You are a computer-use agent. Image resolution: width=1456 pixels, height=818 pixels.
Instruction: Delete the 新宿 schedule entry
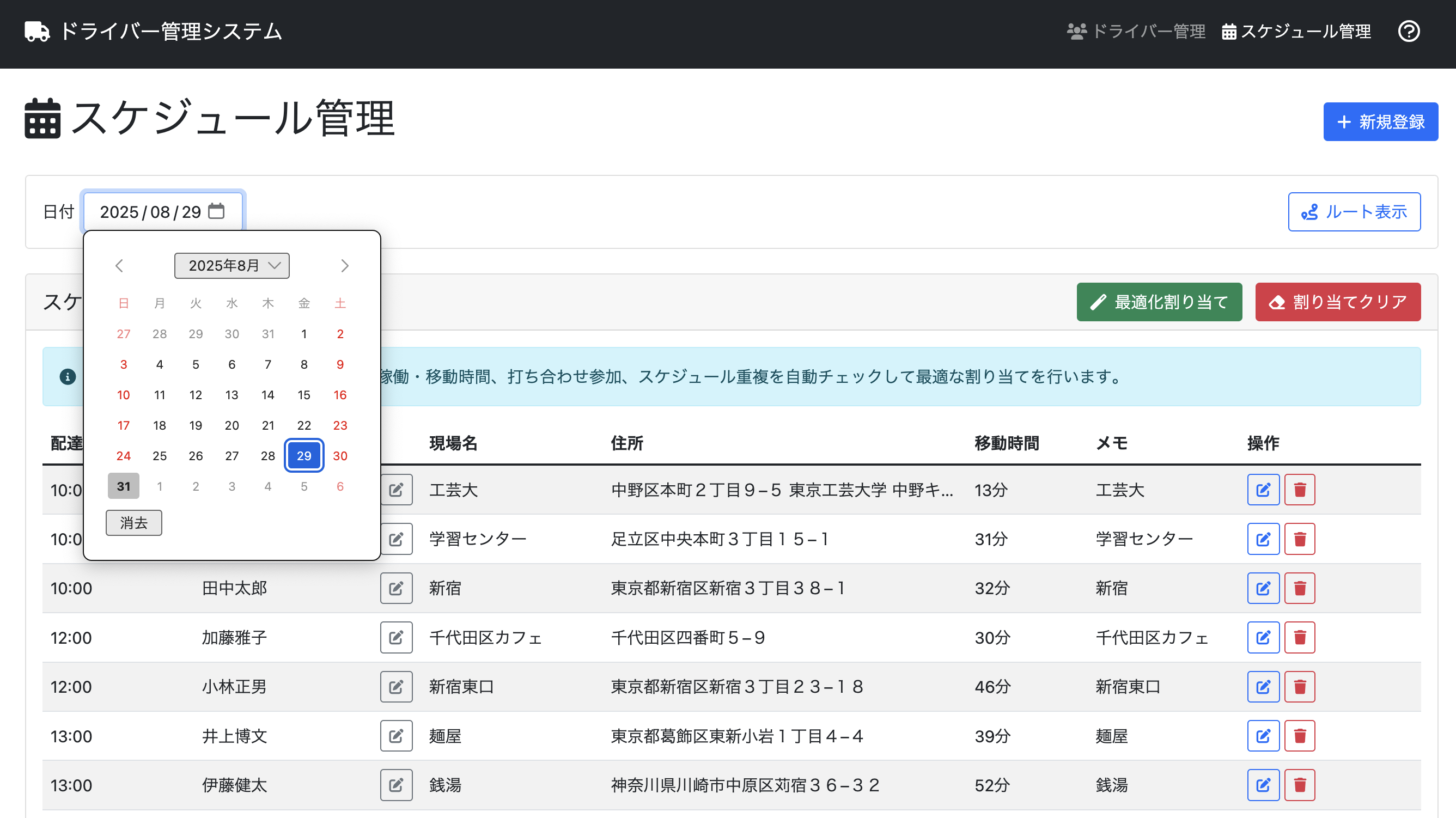click(1300, 588)
